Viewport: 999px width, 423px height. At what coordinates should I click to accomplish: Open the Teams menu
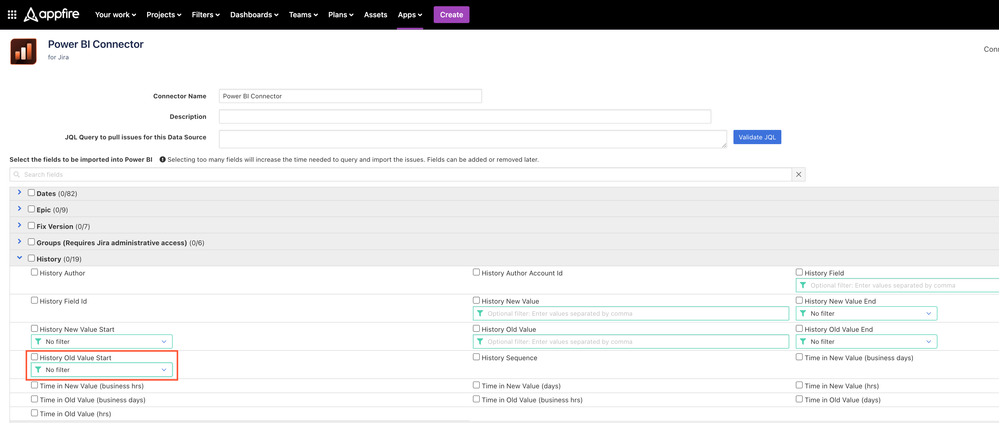(x=303, y=15)
